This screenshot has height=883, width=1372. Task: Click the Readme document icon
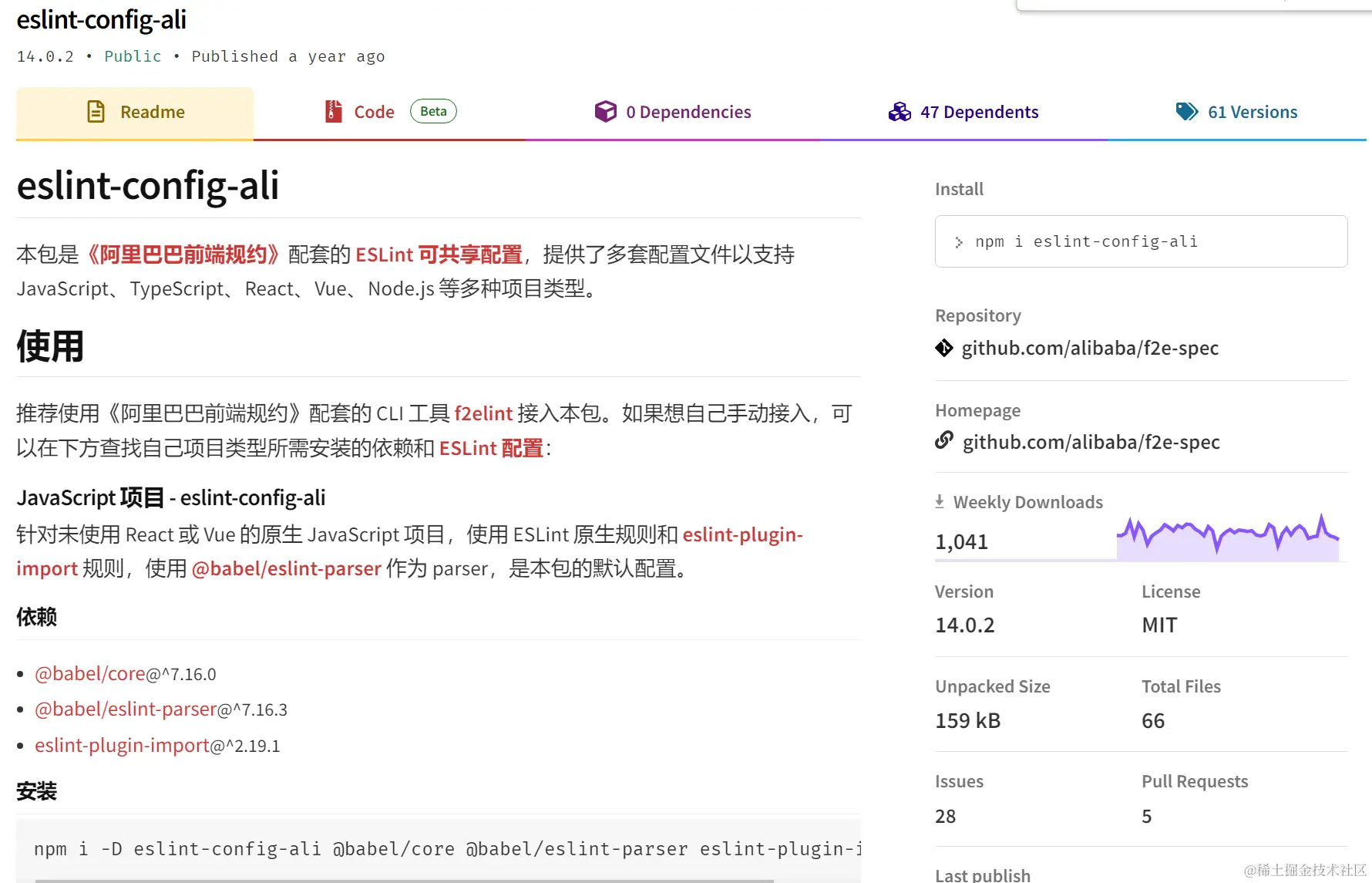pyautogui.click(x=96, y=112)
